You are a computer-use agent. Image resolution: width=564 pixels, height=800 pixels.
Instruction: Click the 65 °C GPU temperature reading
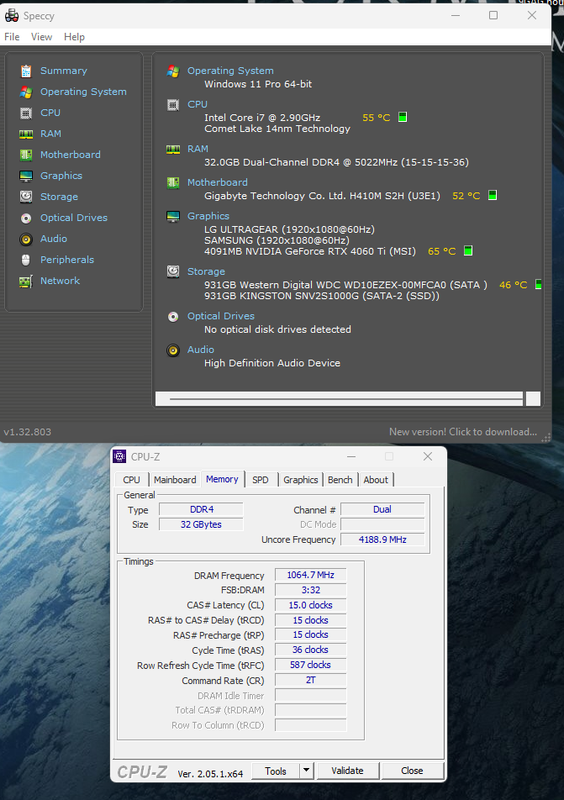442,251
